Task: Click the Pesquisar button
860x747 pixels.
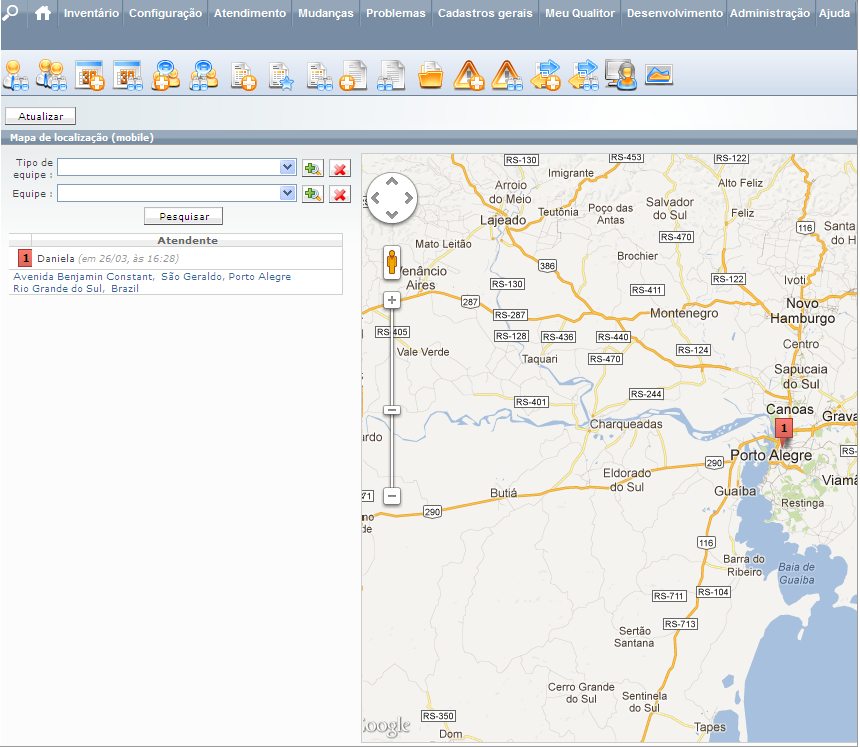Action: (183, 216)
